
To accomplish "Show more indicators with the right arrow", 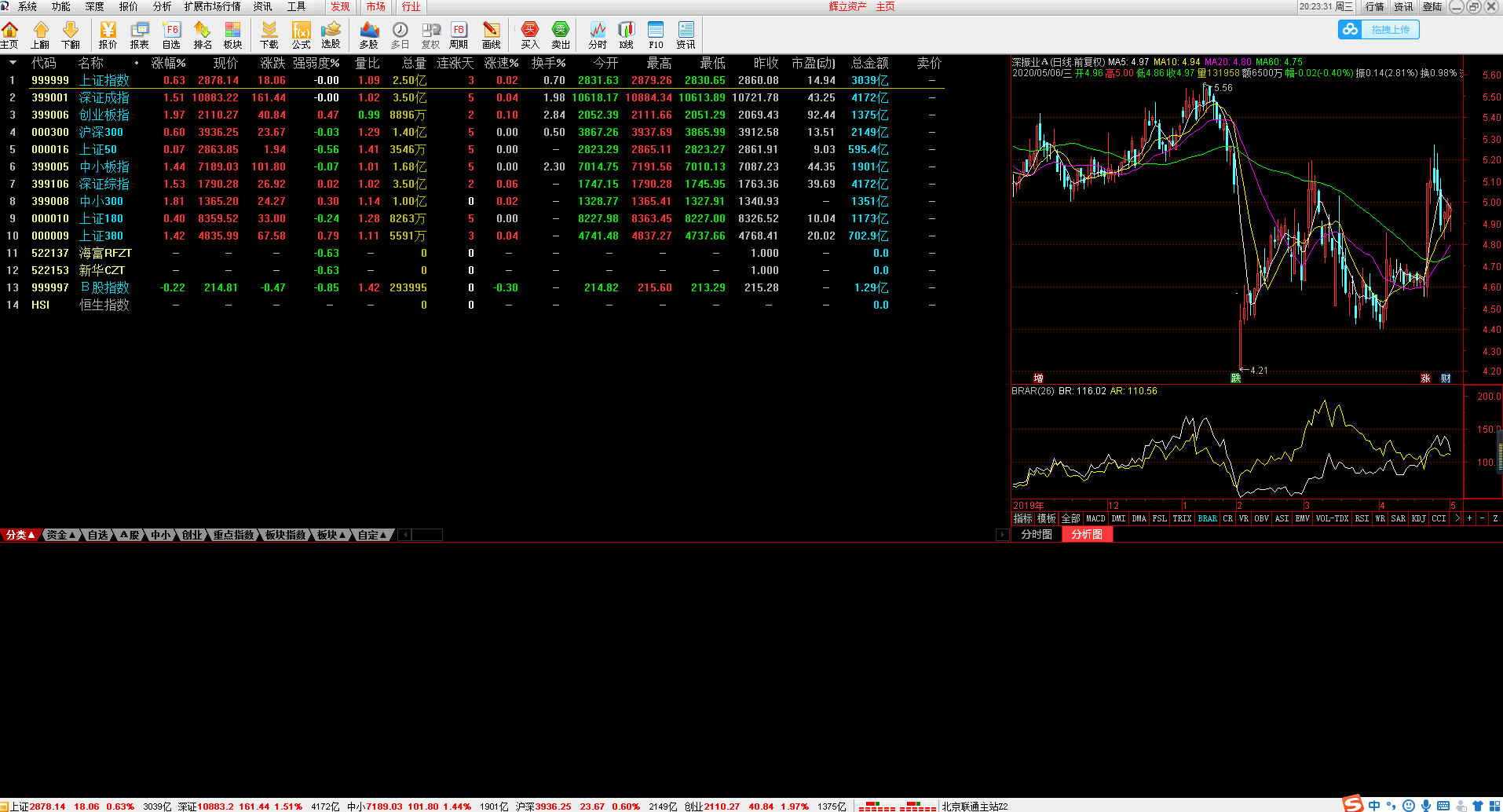I will [x=1457, y=519].
